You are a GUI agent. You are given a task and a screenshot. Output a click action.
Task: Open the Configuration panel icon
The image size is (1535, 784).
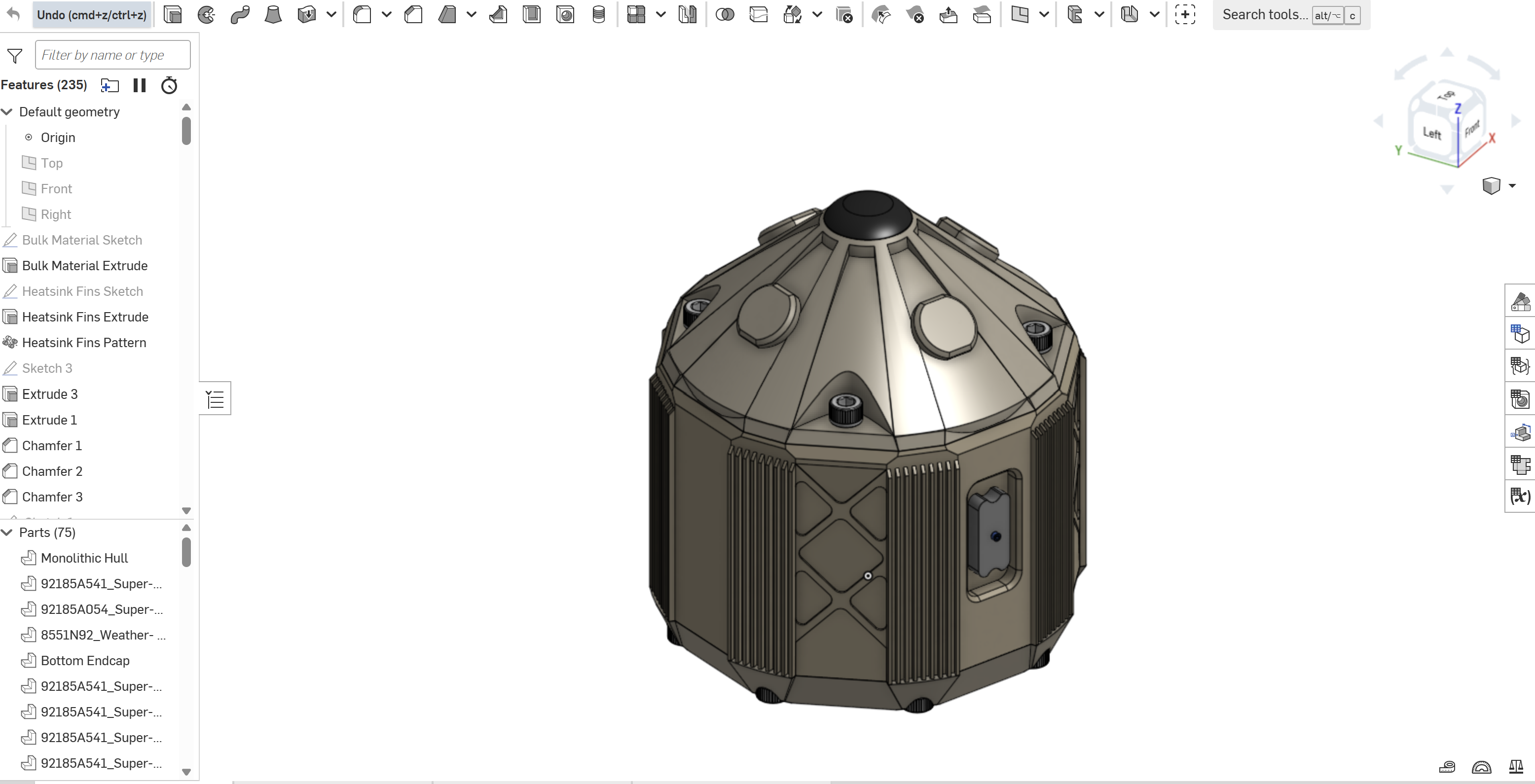(x=1520, y=334)
